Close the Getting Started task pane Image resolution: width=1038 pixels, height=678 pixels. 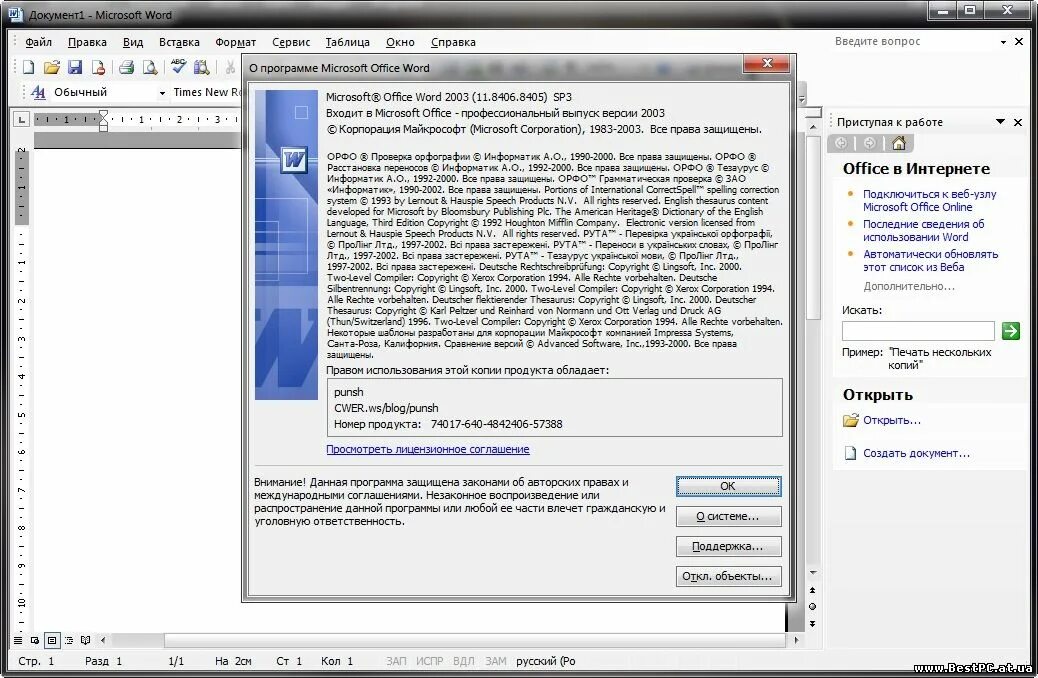[1018, 122]
